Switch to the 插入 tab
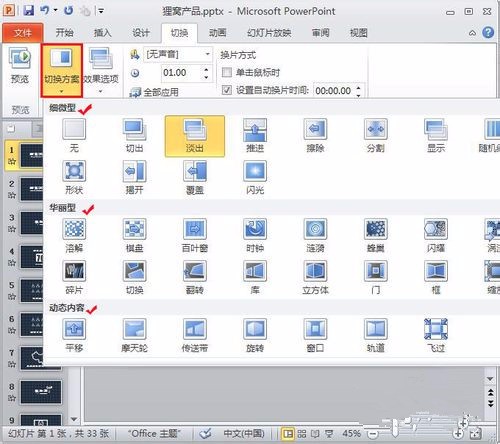The width and height of the screenshot is (500, 444). [x=102, y=33]
